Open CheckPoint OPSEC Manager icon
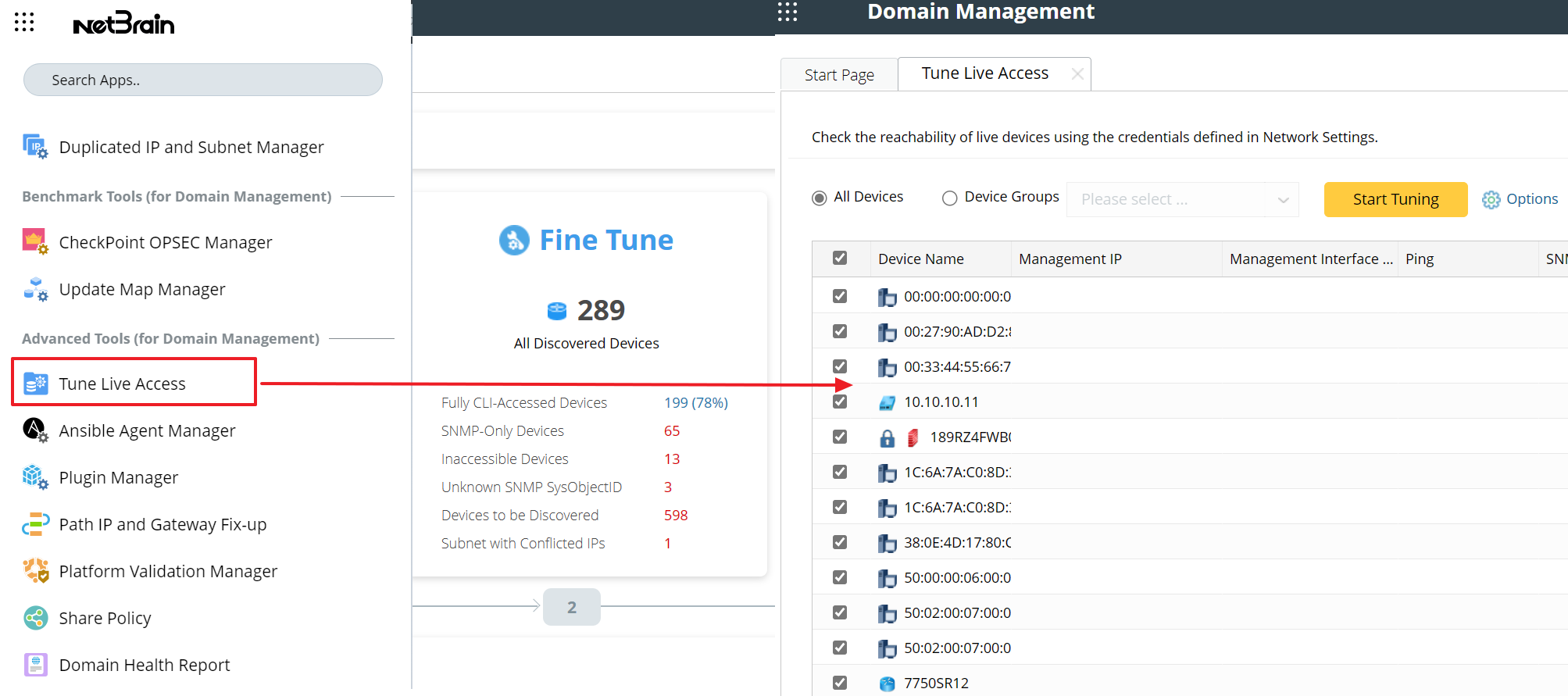The image size is (1568, 696). pyautogui.click(x=35, y=242)
